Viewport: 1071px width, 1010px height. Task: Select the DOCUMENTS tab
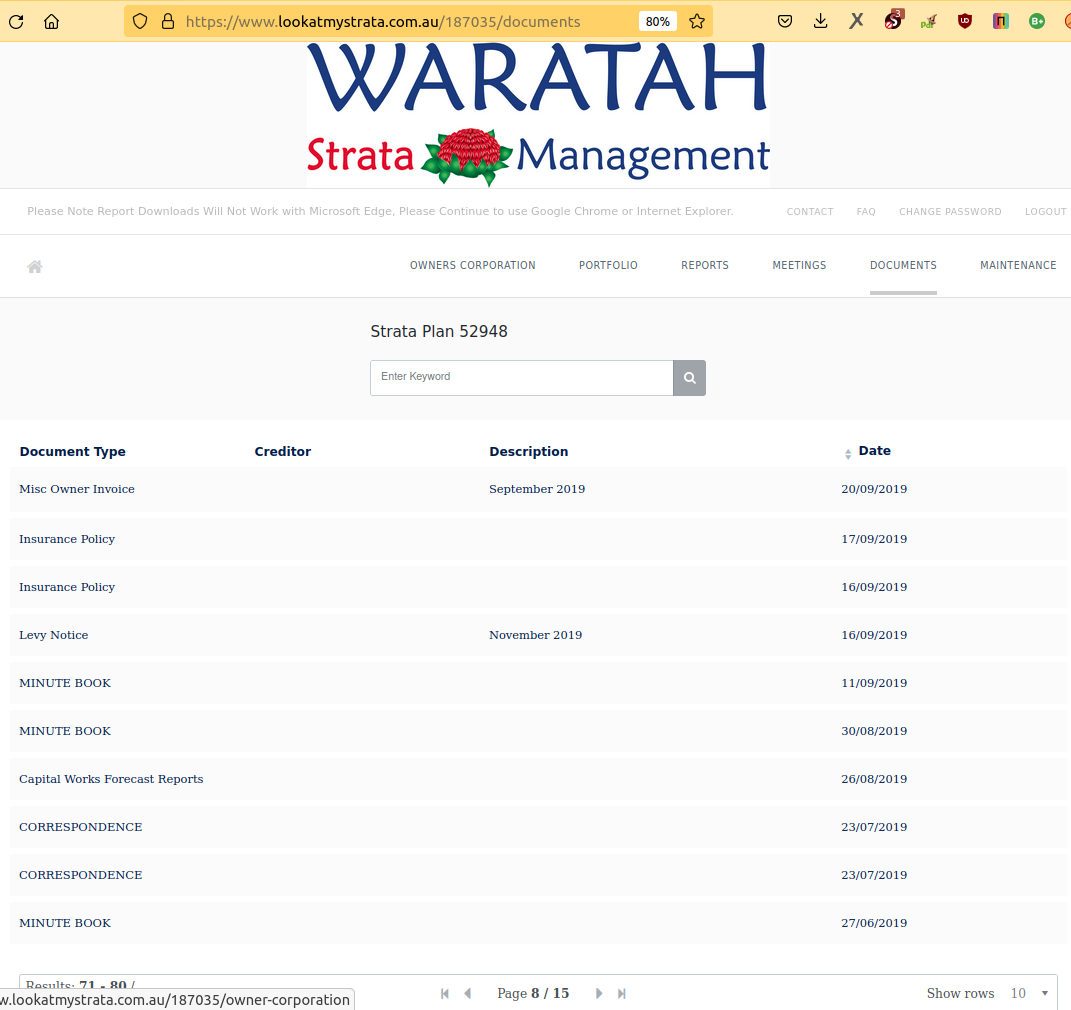coord(903,265)
